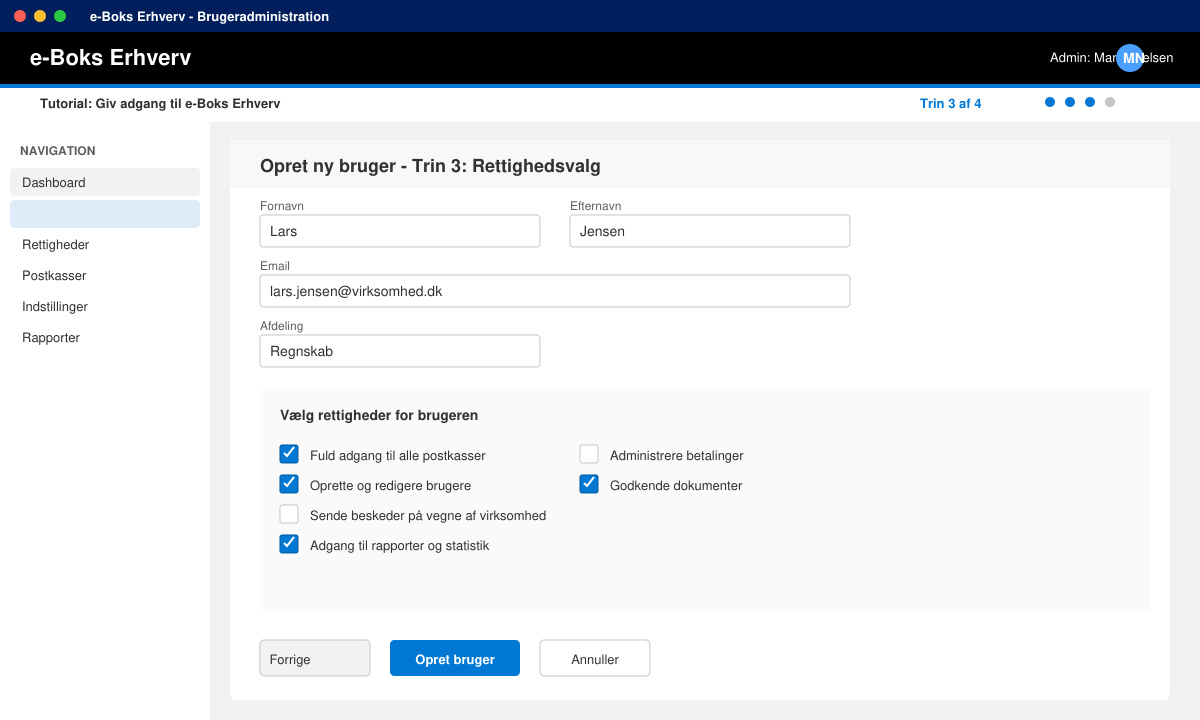Check 'Fuld adgang til alle postkasser' checkbox
The height and width of the screenshot is (720, 1200).
(289, 454)
